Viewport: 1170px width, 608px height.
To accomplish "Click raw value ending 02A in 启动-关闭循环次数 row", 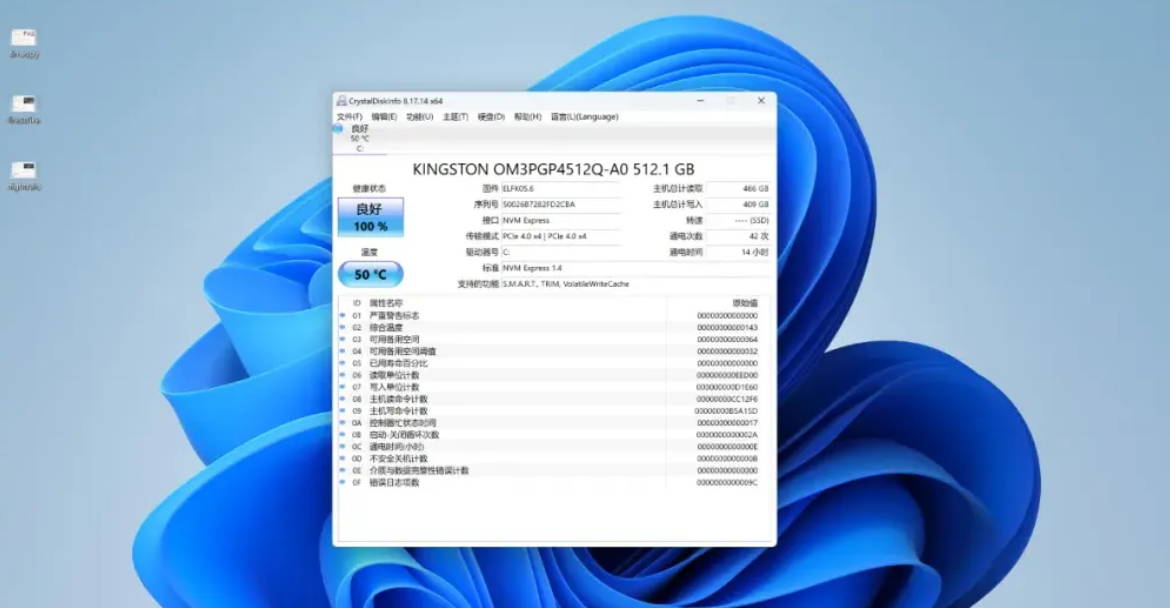I will tap(728, 435).
